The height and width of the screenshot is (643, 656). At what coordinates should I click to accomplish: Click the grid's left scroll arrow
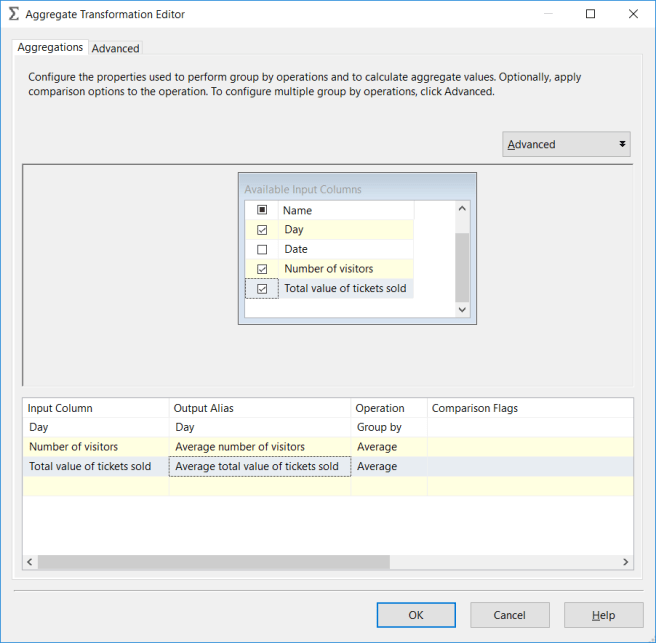pos(30,562)
